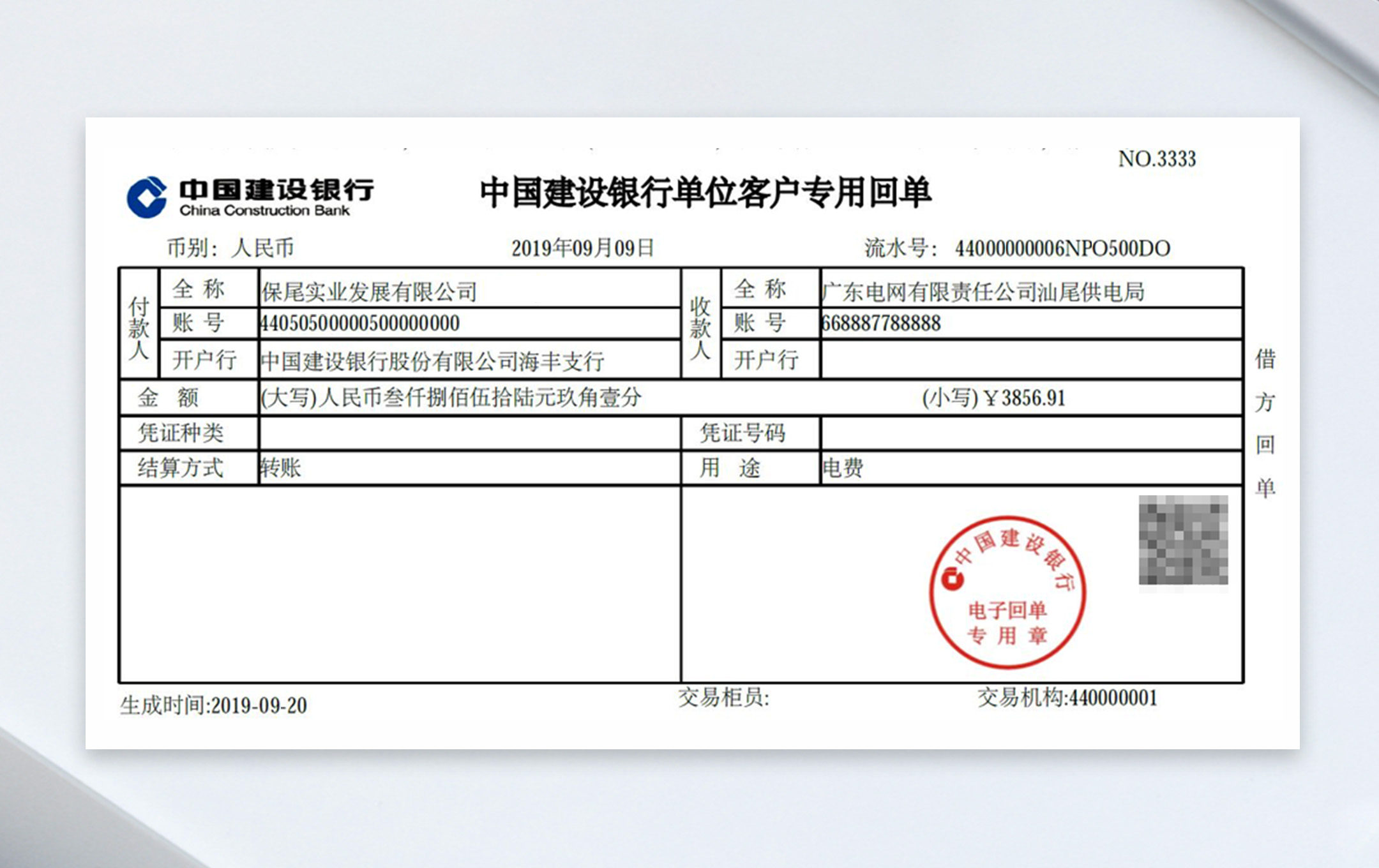This screenshot has width=1379, height=868.
Task: Click the purpose value 电费
Action: pyautogui.click(x=843, y=468)
